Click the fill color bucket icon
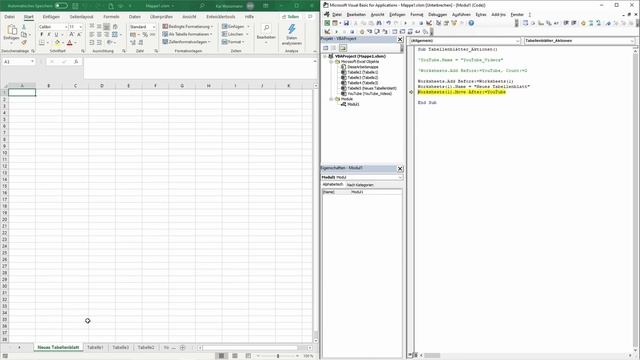 click(57, 42)
